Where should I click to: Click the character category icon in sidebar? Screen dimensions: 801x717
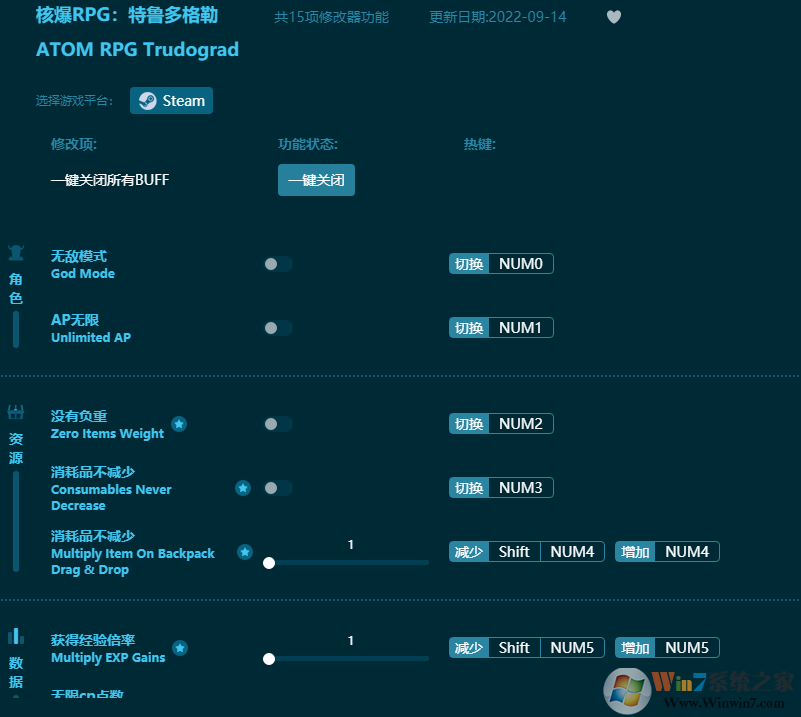16,254
